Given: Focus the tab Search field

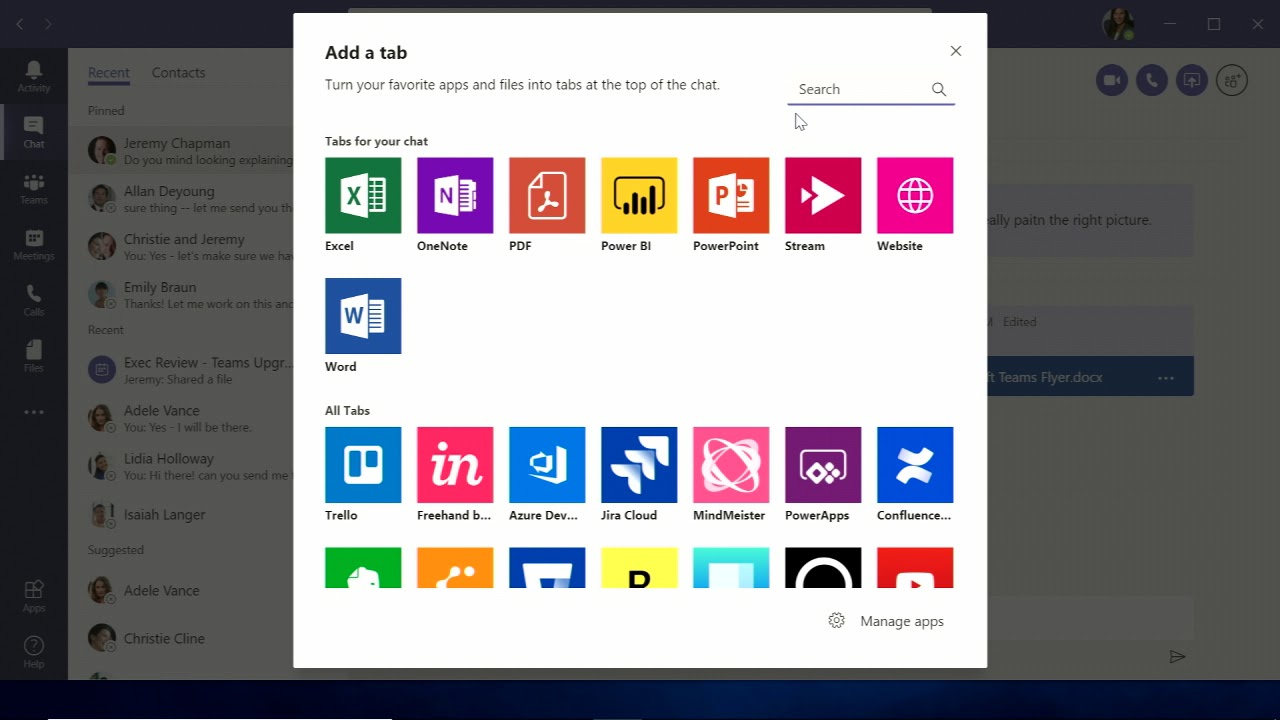Looking at the screenshot, I should pyautogui.click(x=871, y=89).
